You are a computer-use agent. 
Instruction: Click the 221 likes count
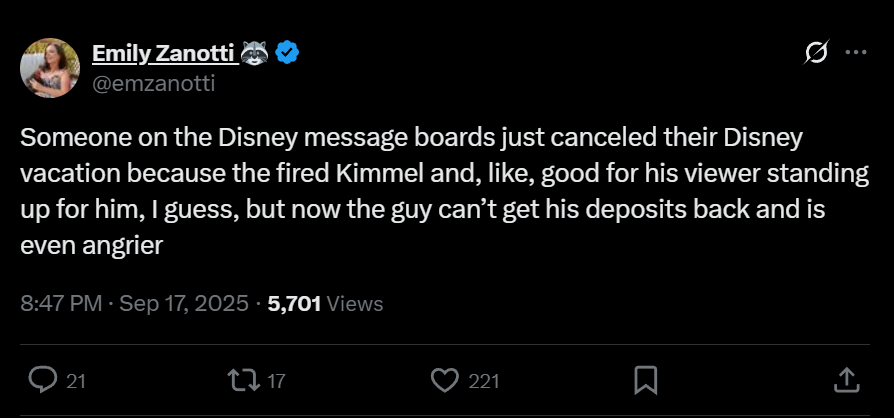483,382
